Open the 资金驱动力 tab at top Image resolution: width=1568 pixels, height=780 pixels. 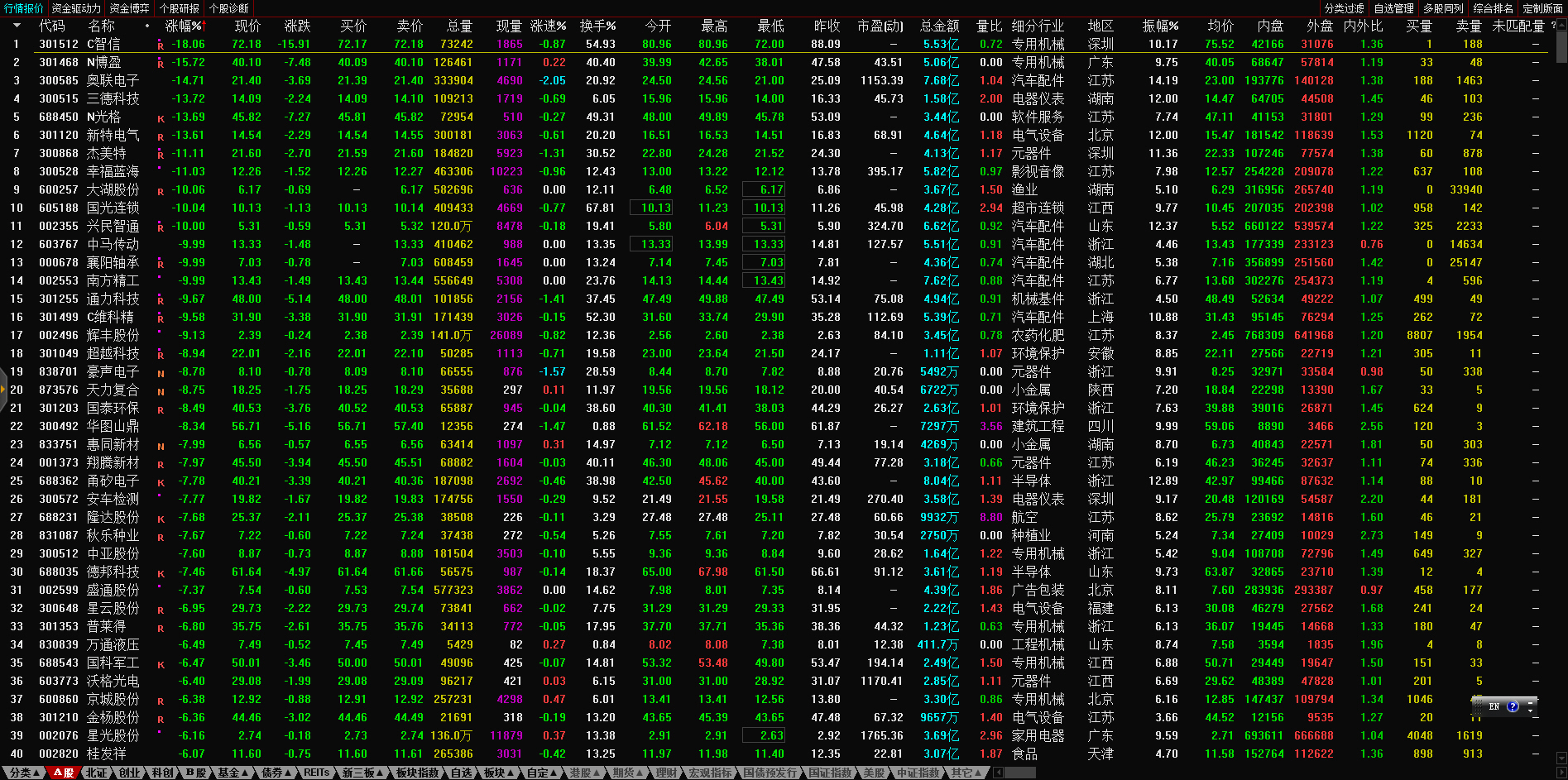[76, 8]
